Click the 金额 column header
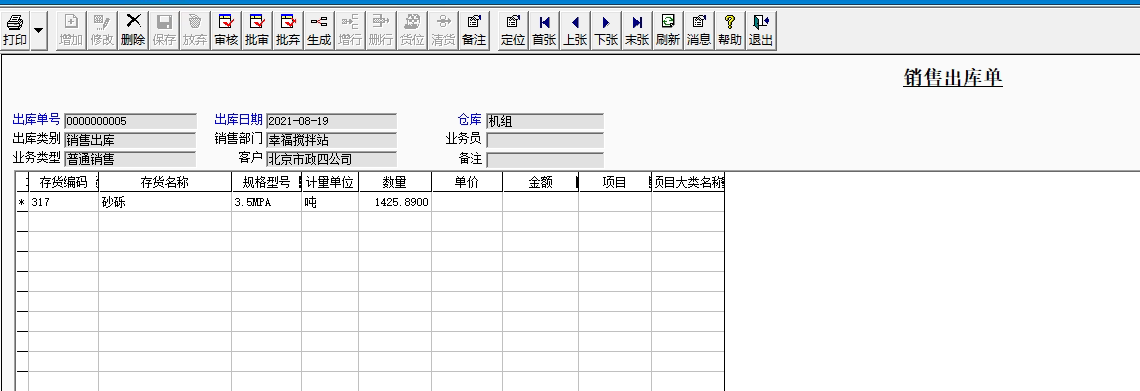This screenshot has height=391, width=1140. (540, 182)
